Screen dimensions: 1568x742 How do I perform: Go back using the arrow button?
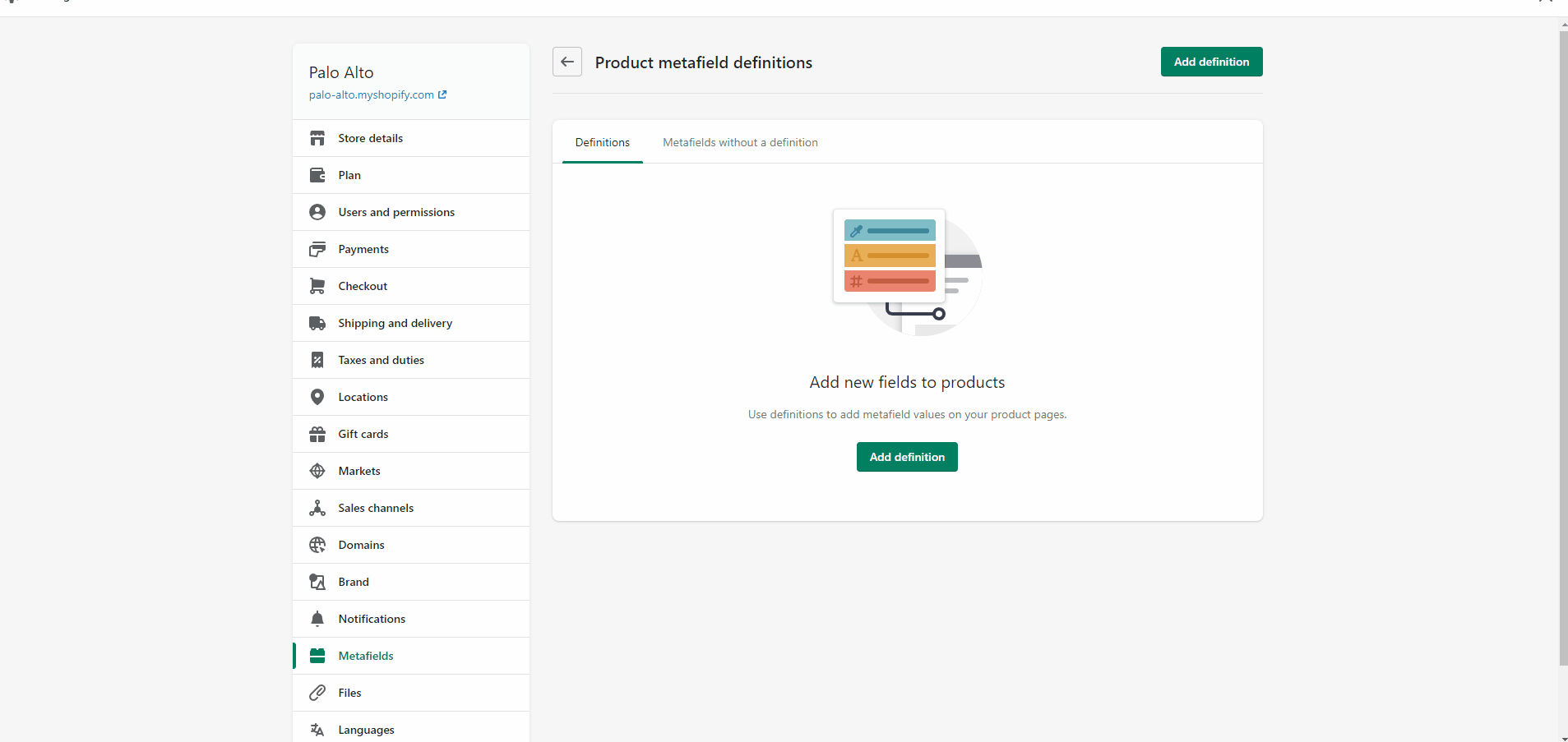pos(567,62)
